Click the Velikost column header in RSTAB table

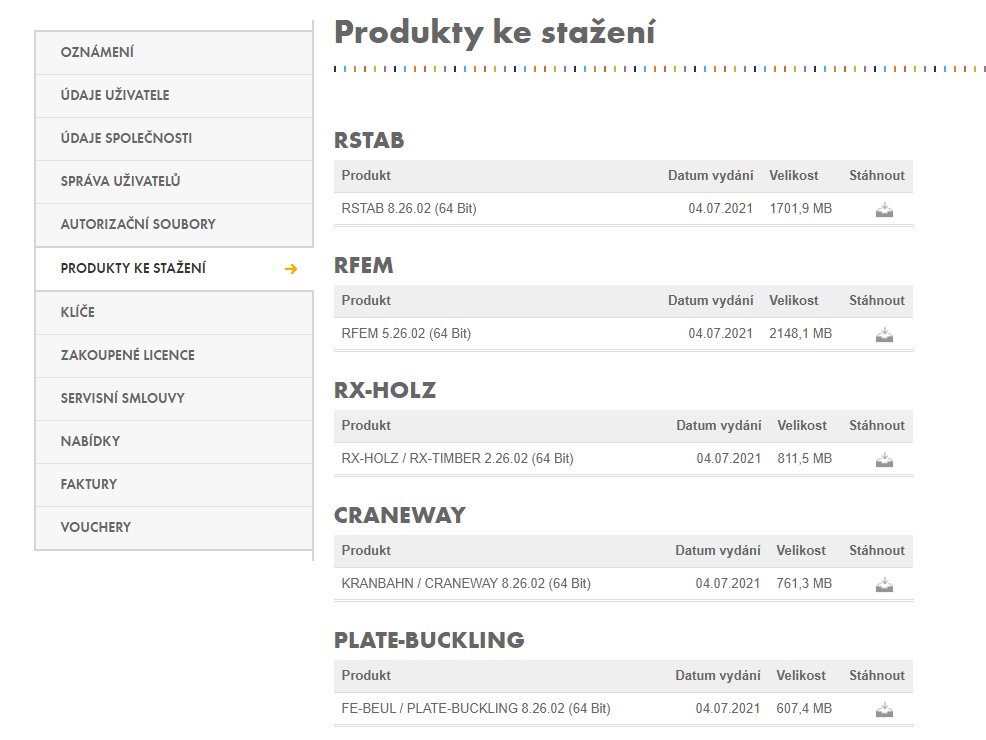click(793, 175)
